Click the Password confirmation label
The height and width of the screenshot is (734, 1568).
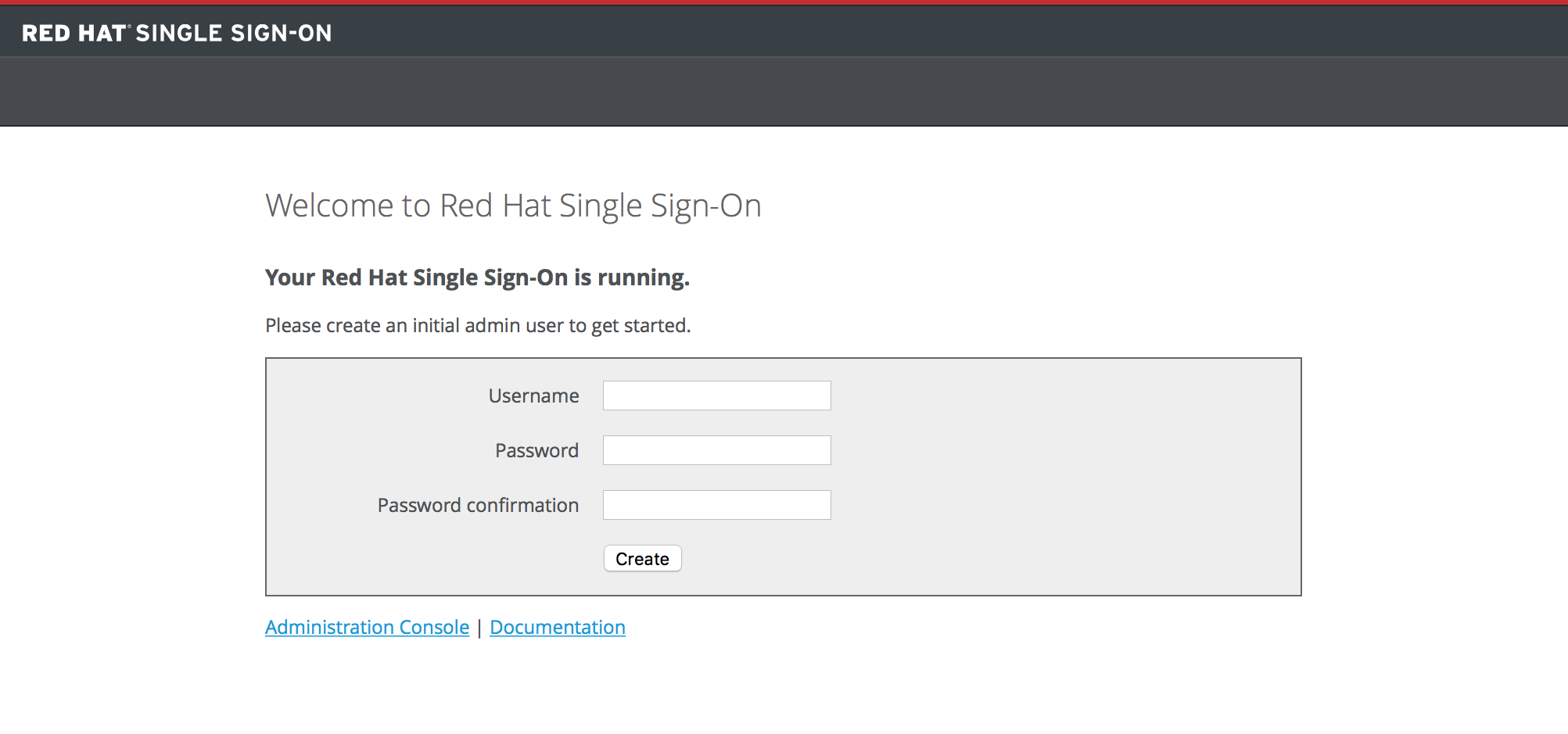point(478,505)
